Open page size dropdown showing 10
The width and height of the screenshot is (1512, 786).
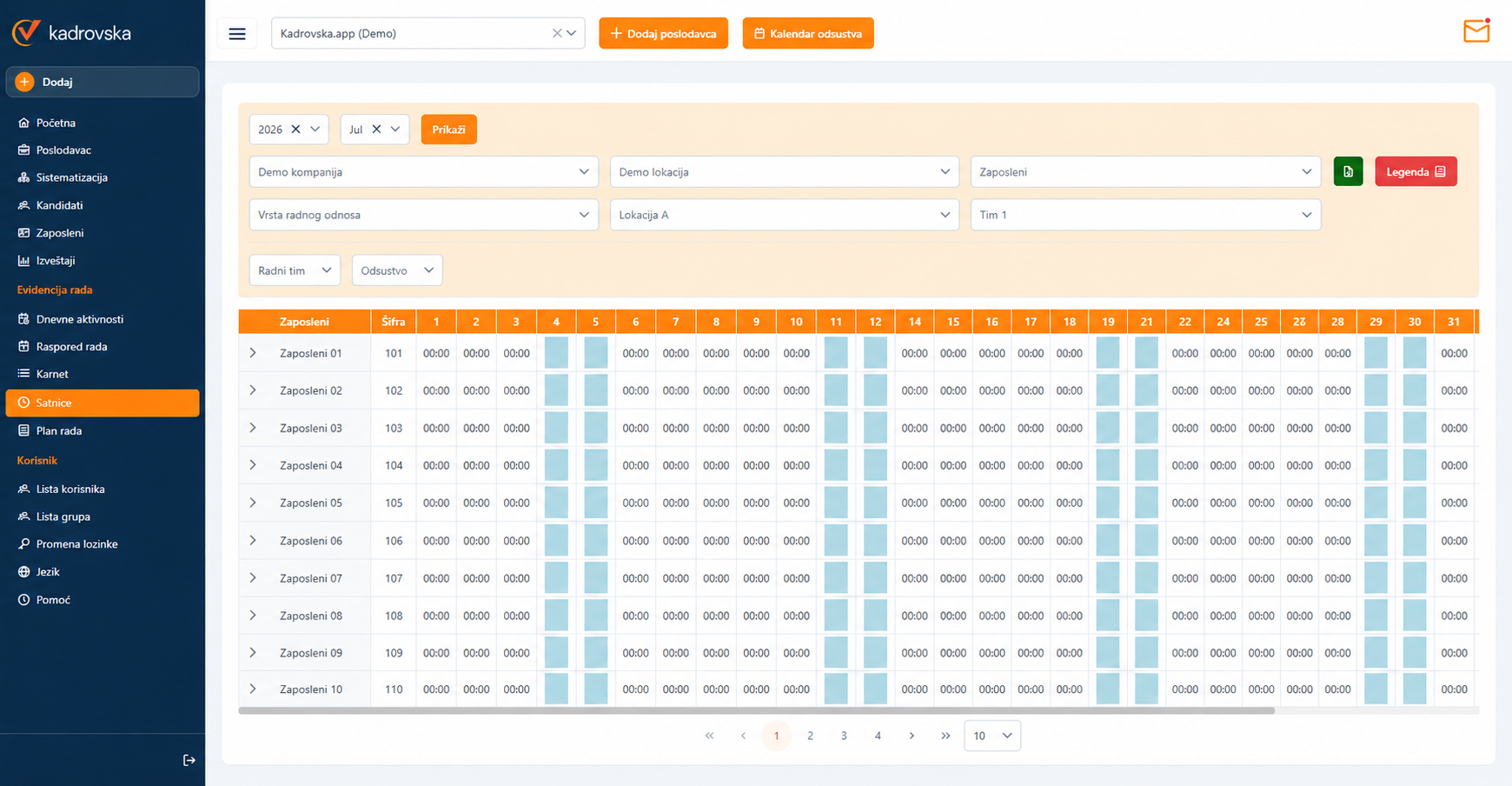992,736
